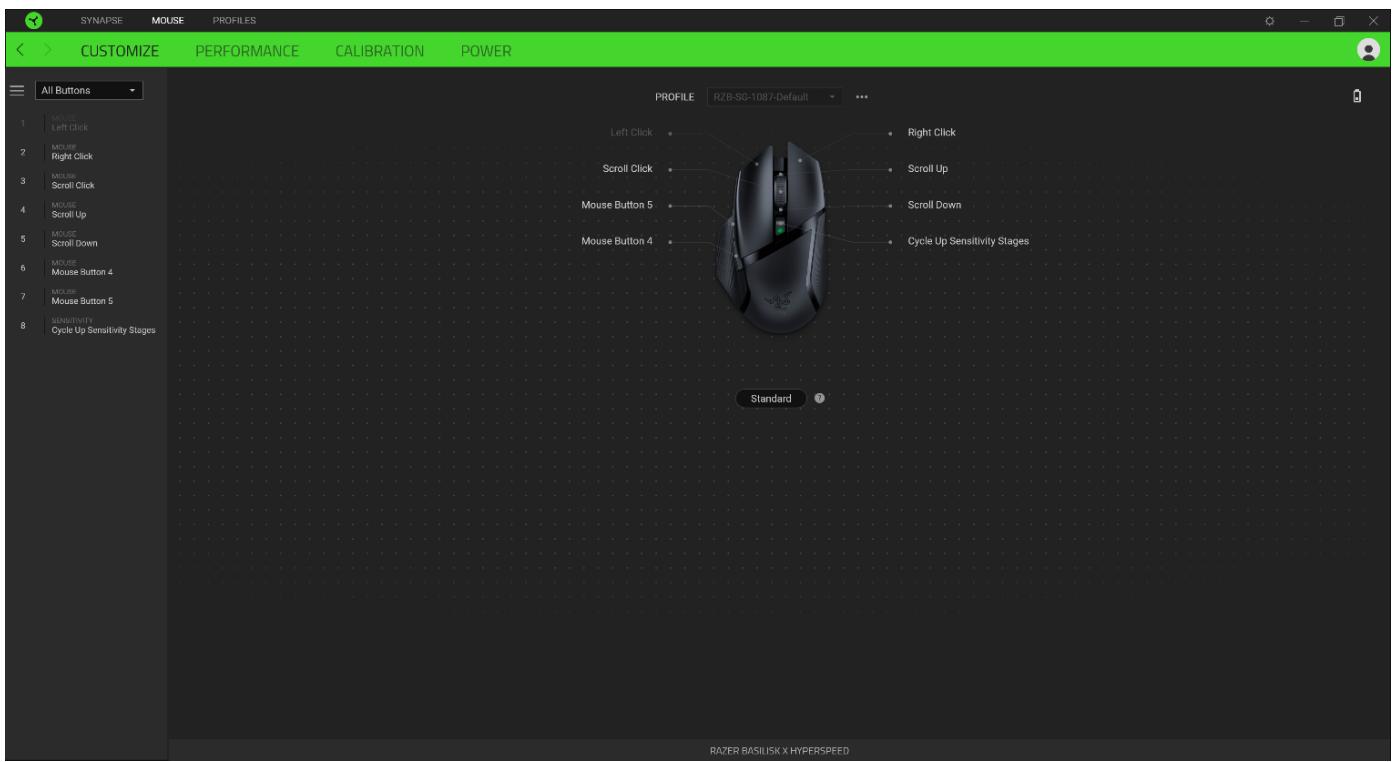Click the PROFILE label text
Screen dimensions: 1396x762
[675, 97]
